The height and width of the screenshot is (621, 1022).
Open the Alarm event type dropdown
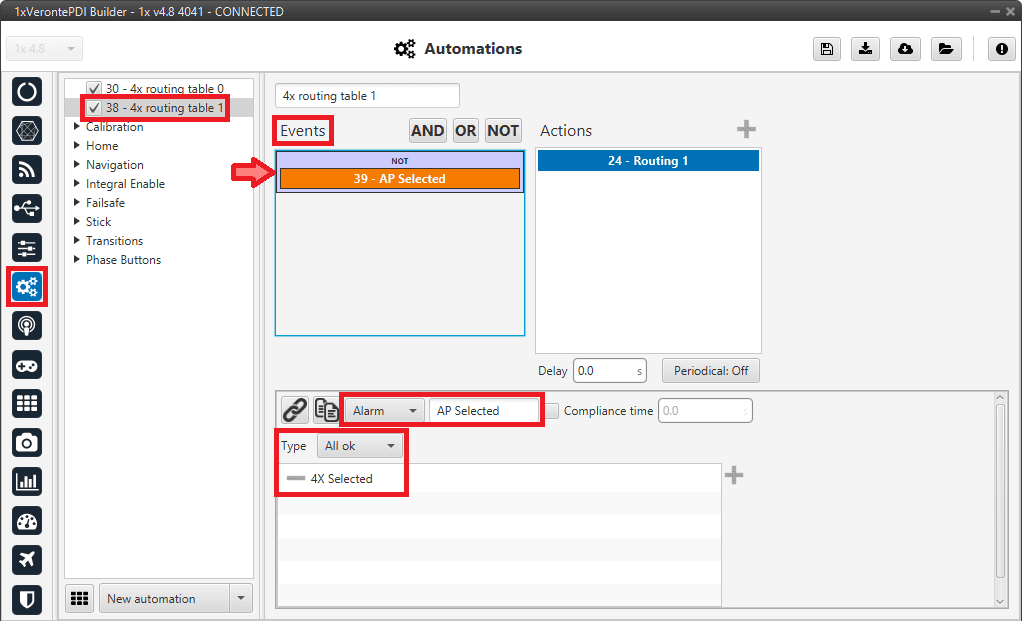point(384,411)
